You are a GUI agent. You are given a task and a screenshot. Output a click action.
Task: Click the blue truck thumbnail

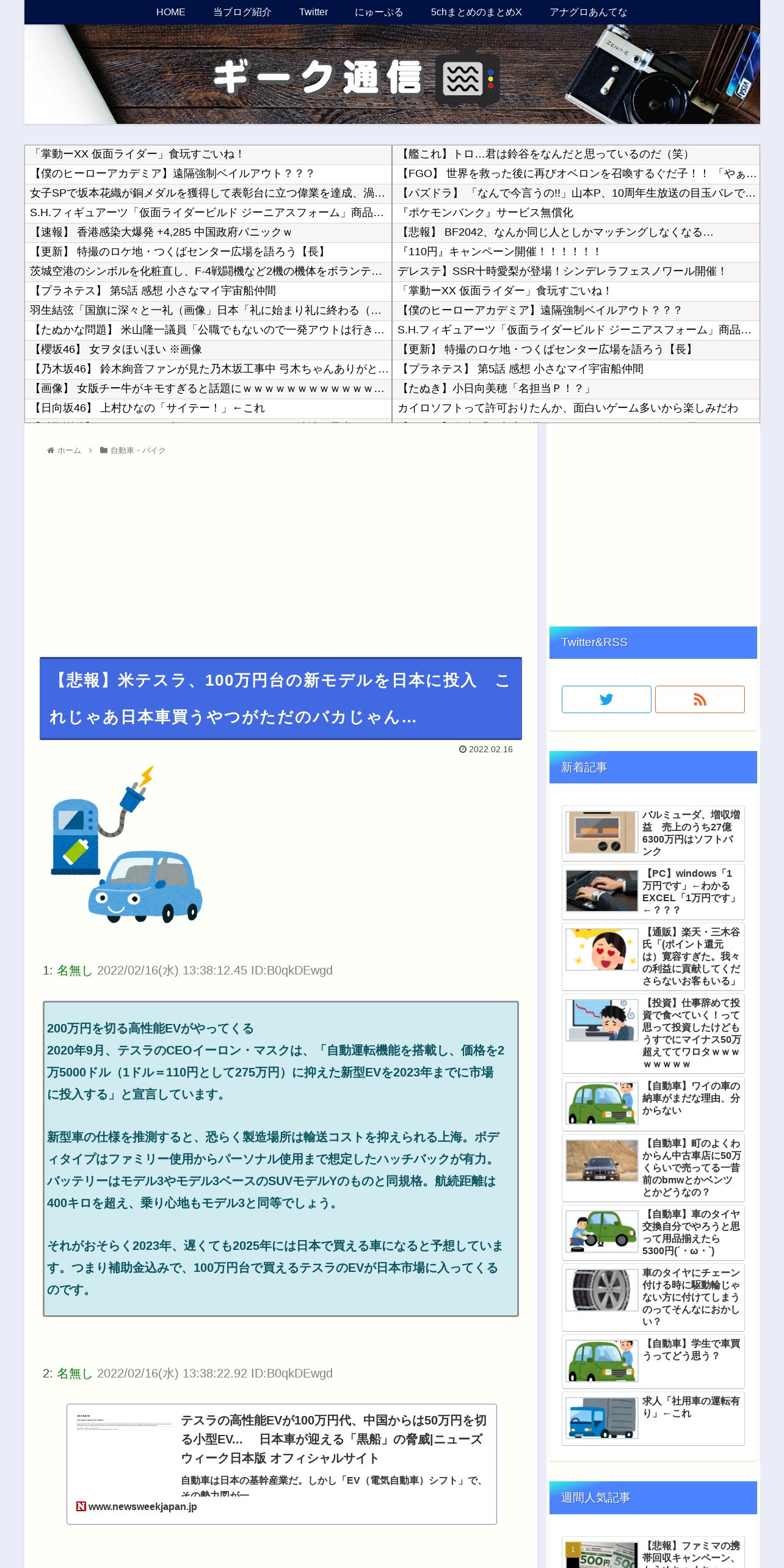click(x=601, y=1418)
